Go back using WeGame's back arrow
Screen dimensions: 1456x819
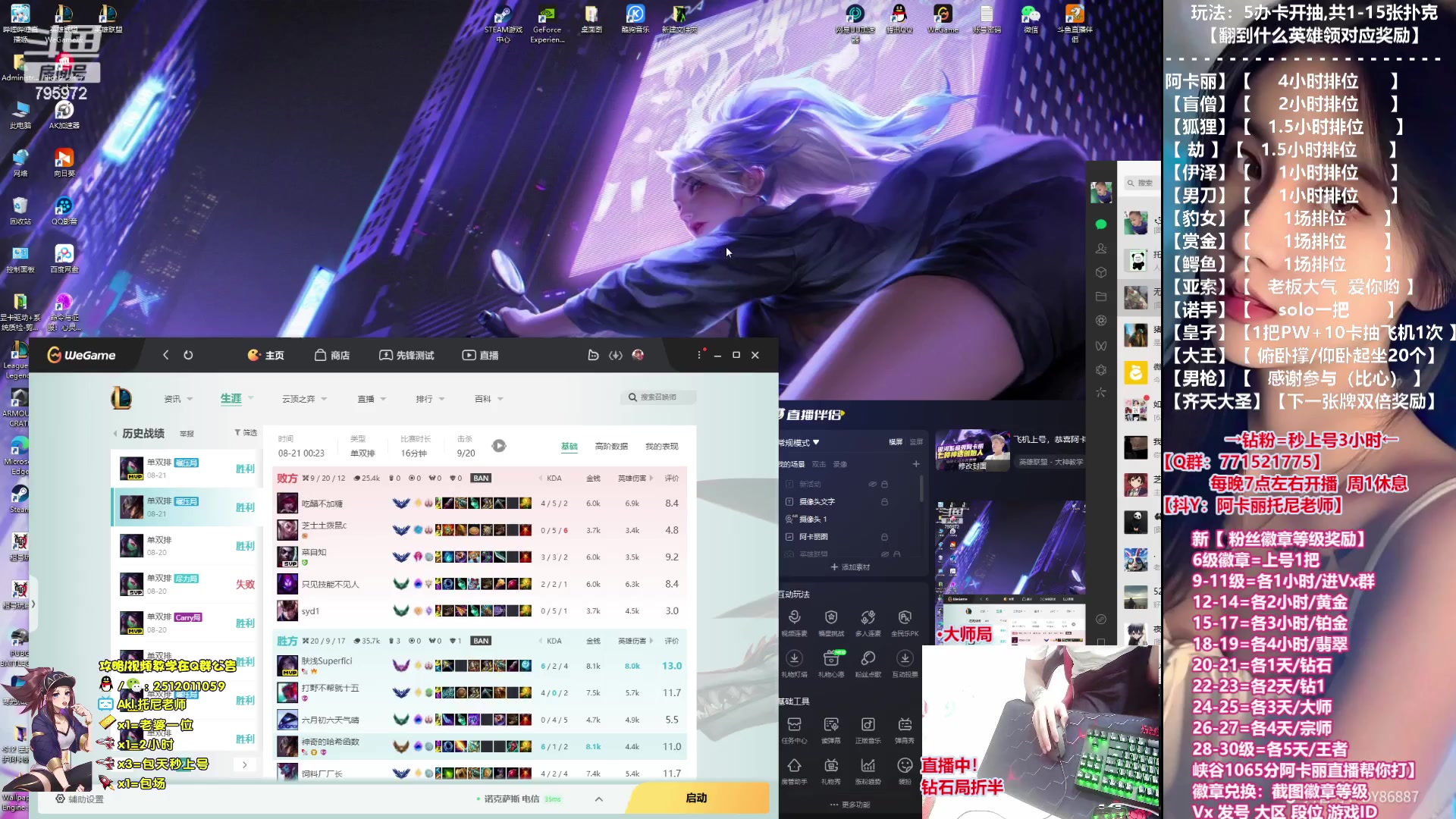pyautogui.click(x=166, y=355)
